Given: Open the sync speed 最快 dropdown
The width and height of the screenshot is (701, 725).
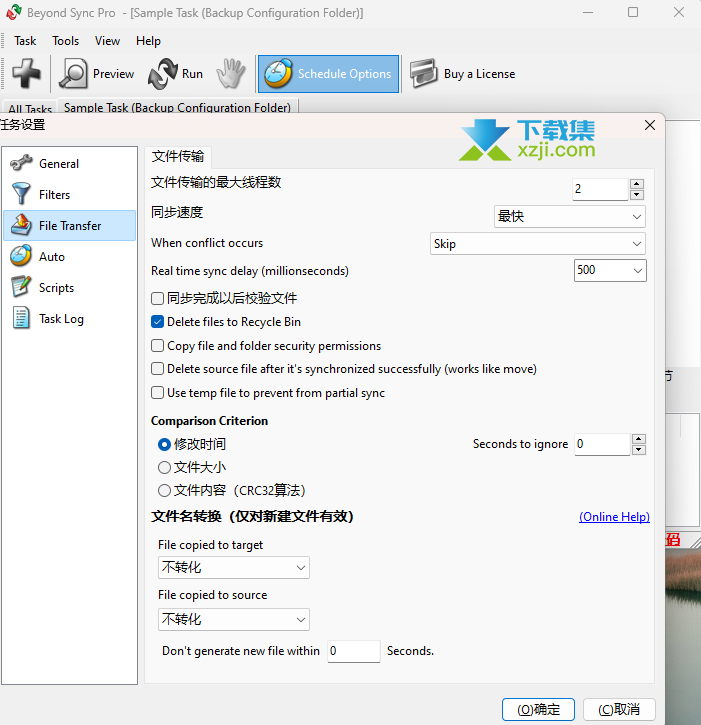Looking at the screenshot, I should tap(570, 216).
